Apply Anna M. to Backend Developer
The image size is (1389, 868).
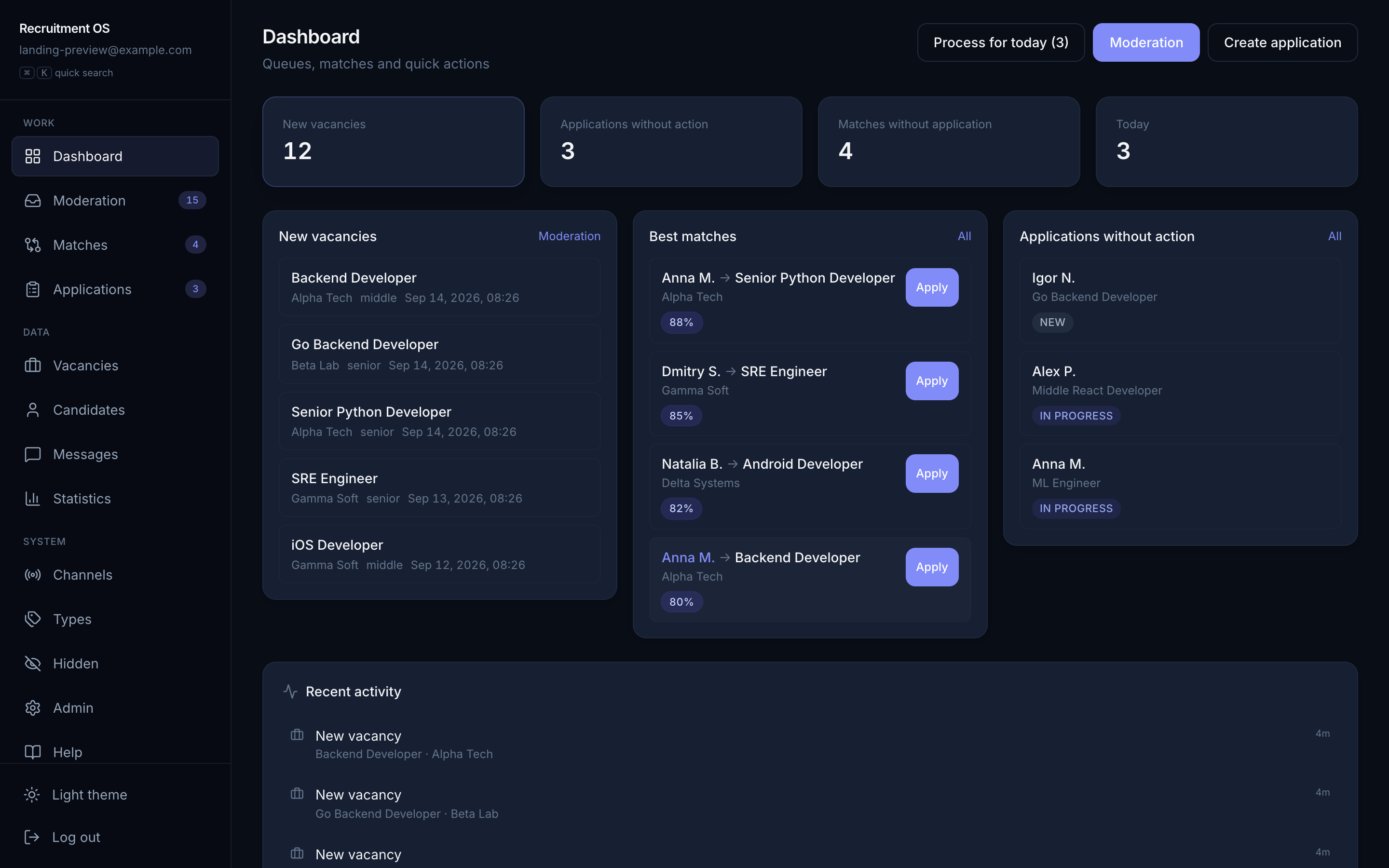932,567
